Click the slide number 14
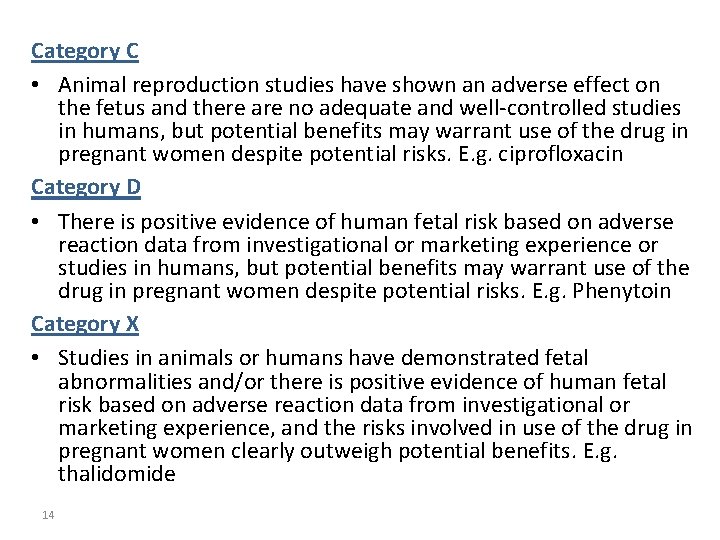720x540 pixels. click(48, 515)
